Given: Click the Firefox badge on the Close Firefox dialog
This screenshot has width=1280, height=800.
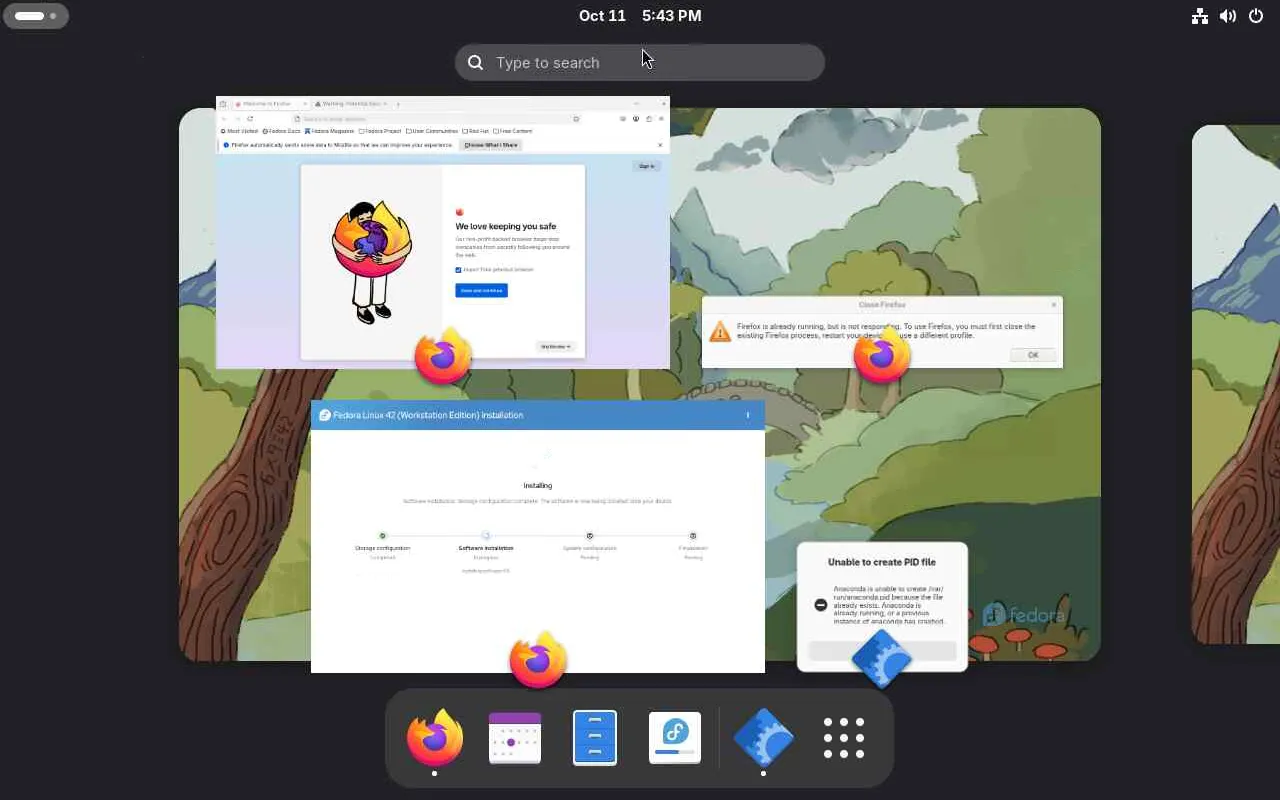Looking at the screenshot, I should pyautogui.click(x=882, y=355).
